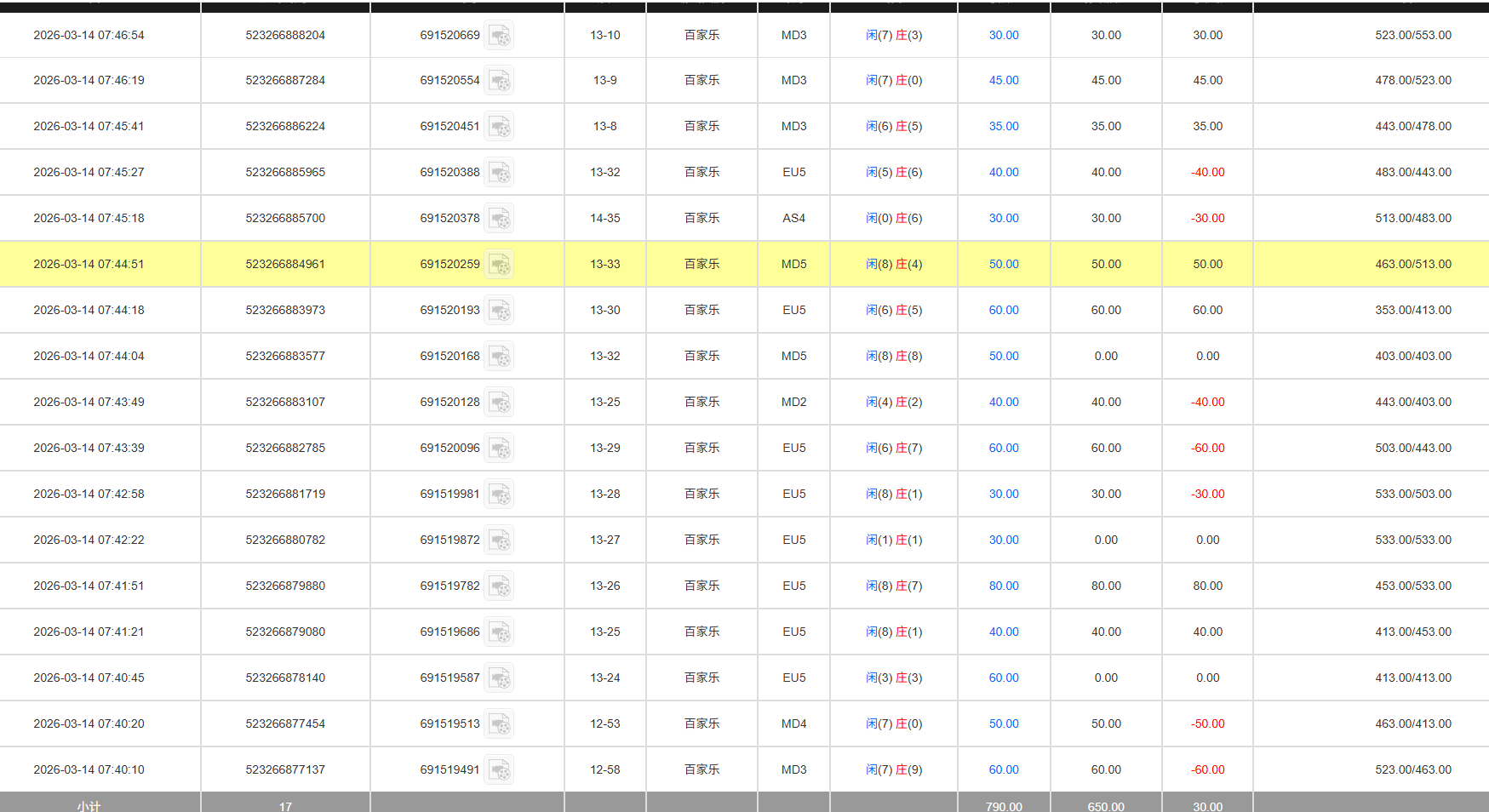
Task: Open blue 30.00 amount in AS4 row
Action: coord(1004,219)
